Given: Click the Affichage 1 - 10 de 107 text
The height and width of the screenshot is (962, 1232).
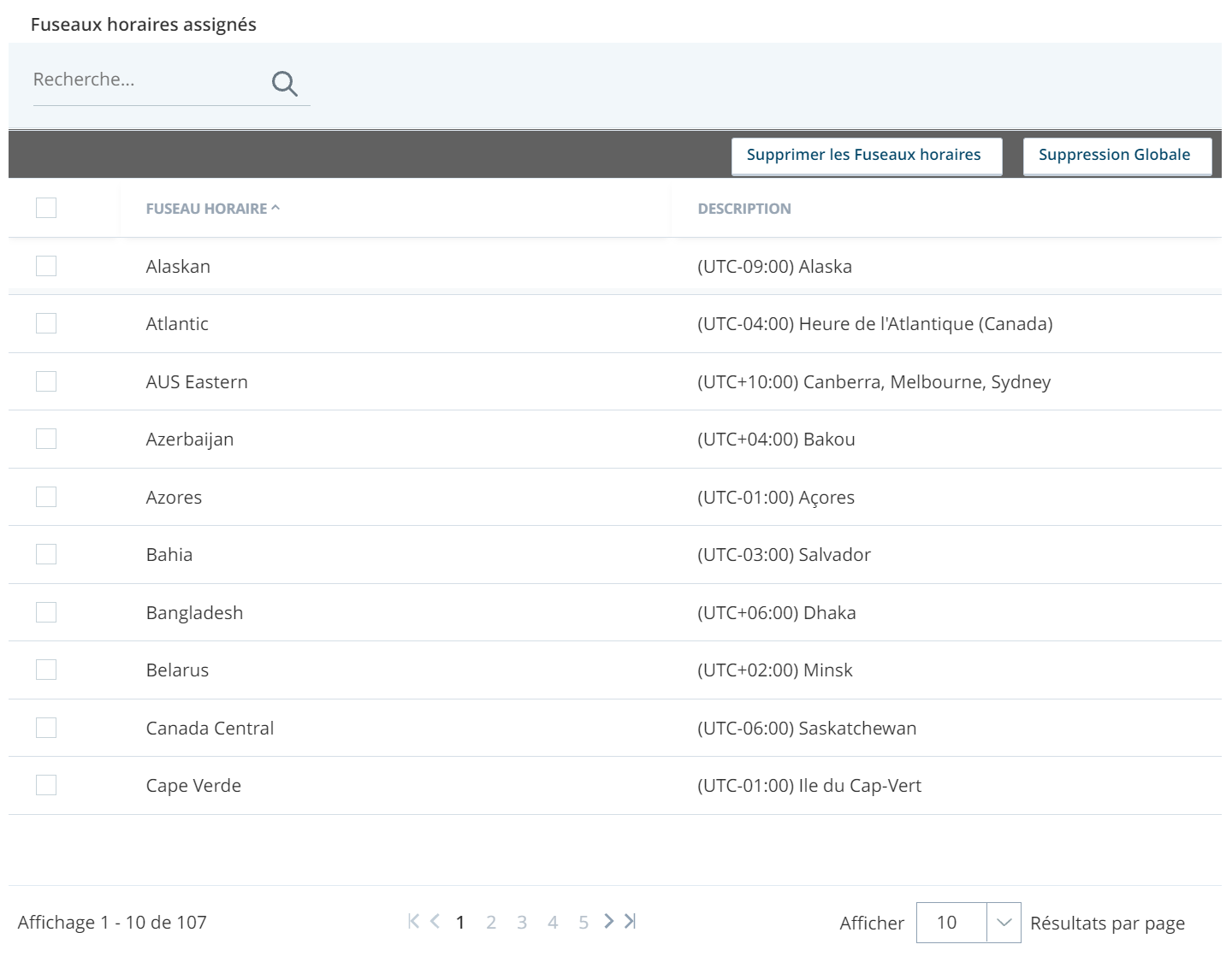Looking at the screenshot, I should pyautogui.click(x=112, y=922).
